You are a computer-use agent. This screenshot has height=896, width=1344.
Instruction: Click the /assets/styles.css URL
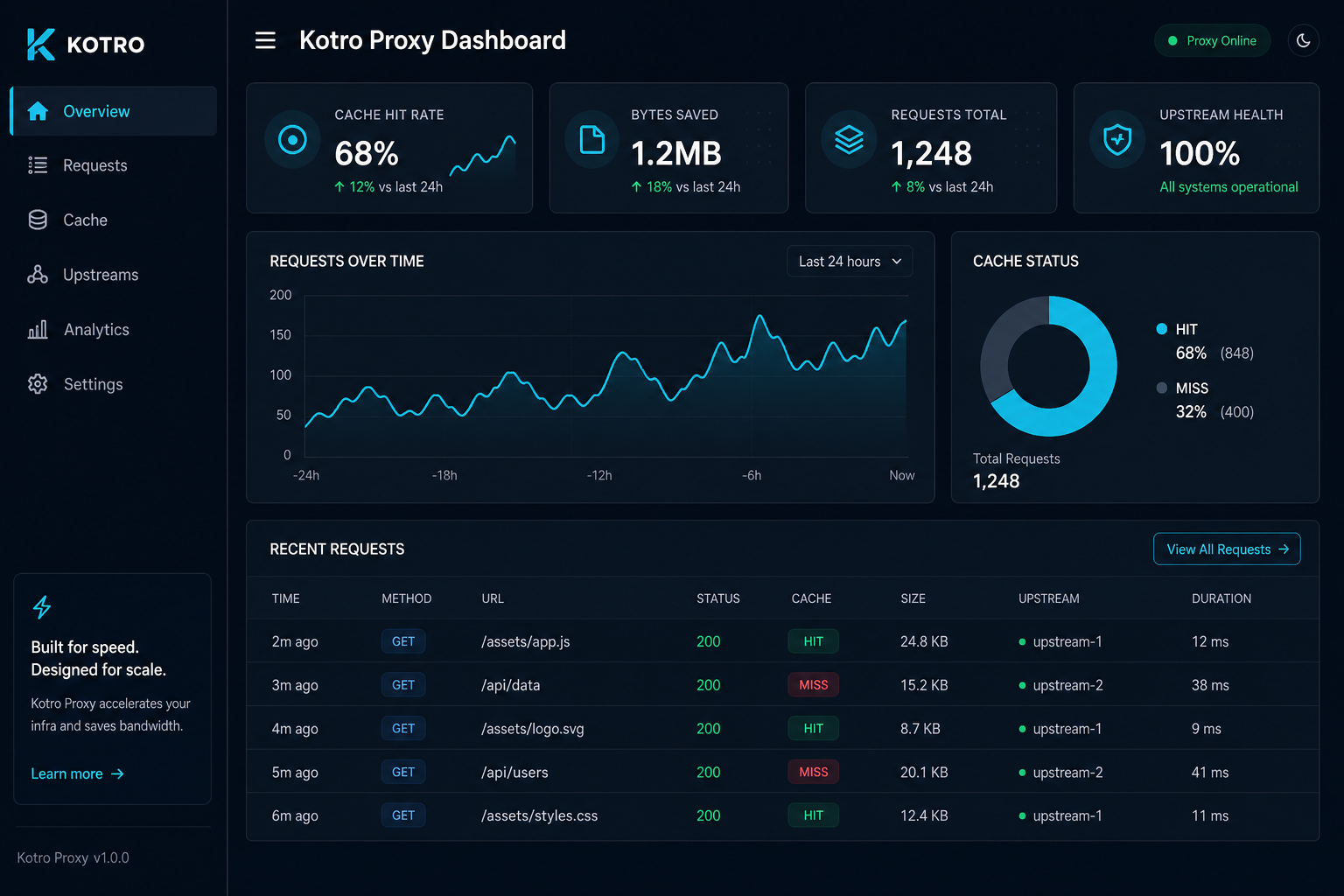[539, 815]
